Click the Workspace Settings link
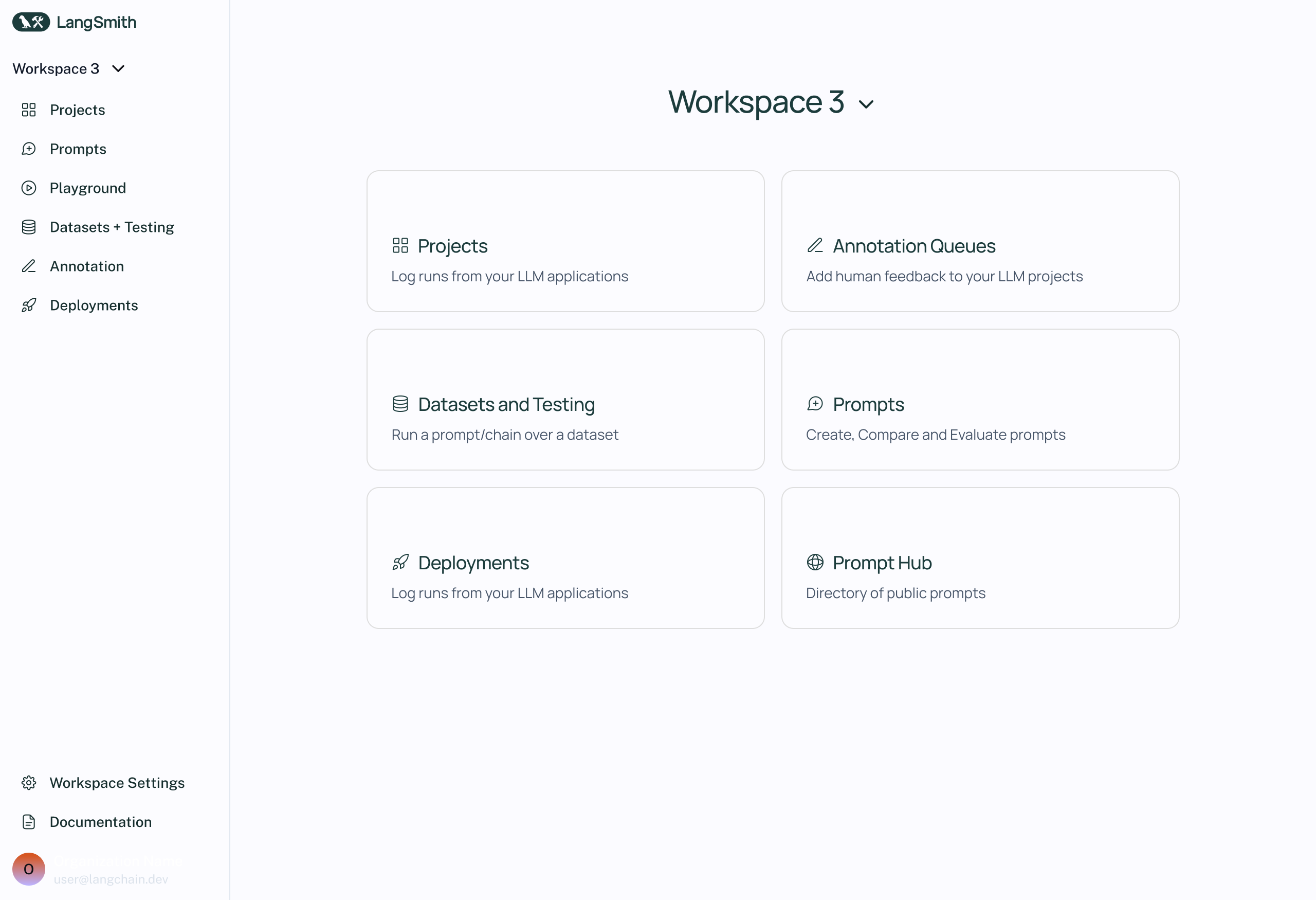The image size is (1316, 900). pos(117,783)
